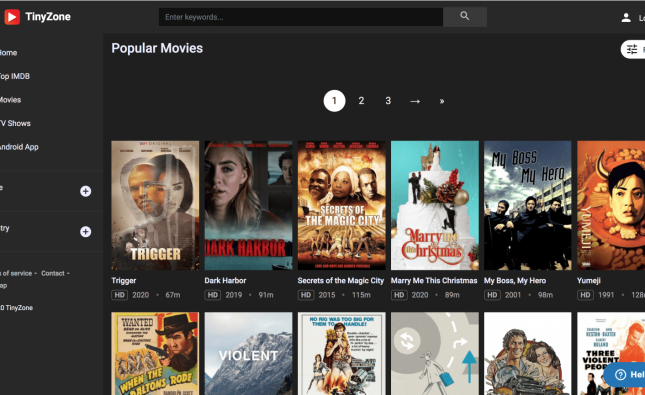
Task: Expand the Genre plus icon in the sidebar
Action: tap(86, 191)
